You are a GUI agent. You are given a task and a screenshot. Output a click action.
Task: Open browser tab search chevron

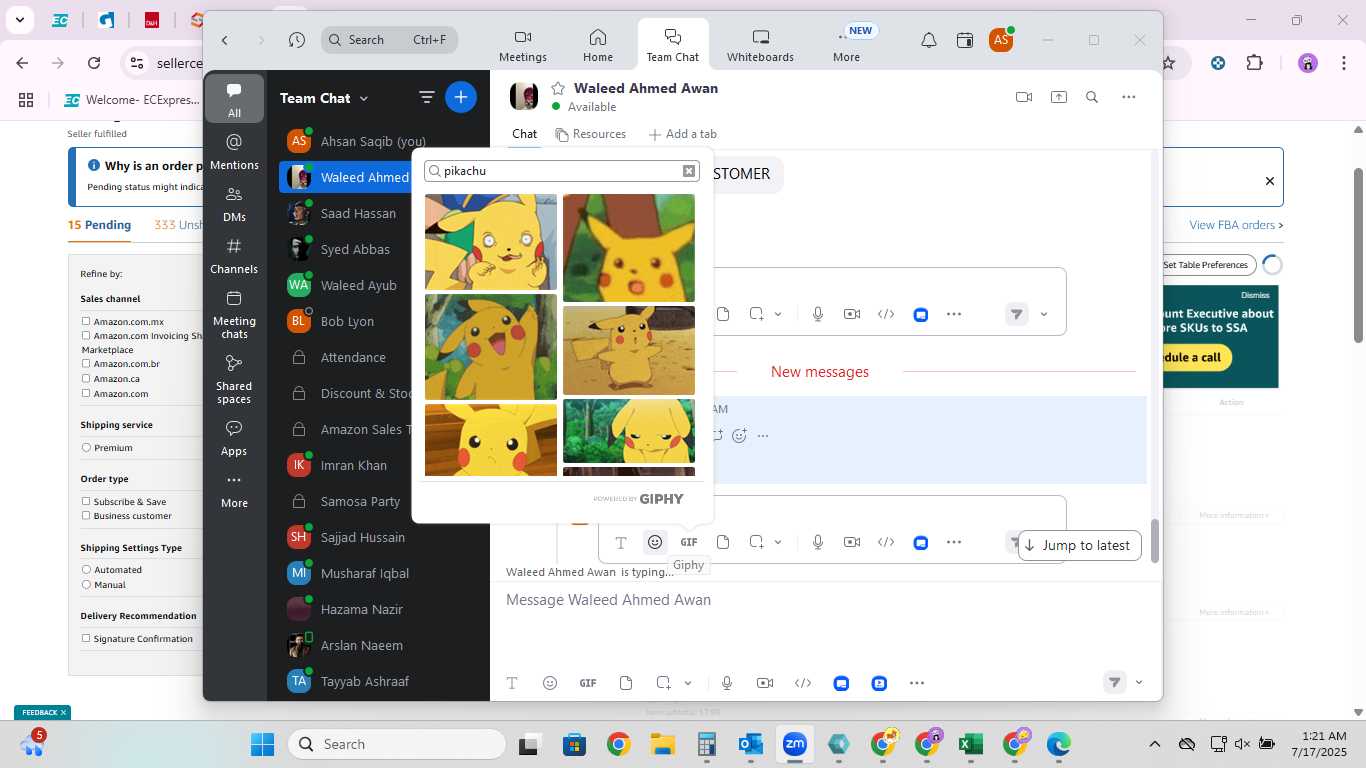pos(19,19)
